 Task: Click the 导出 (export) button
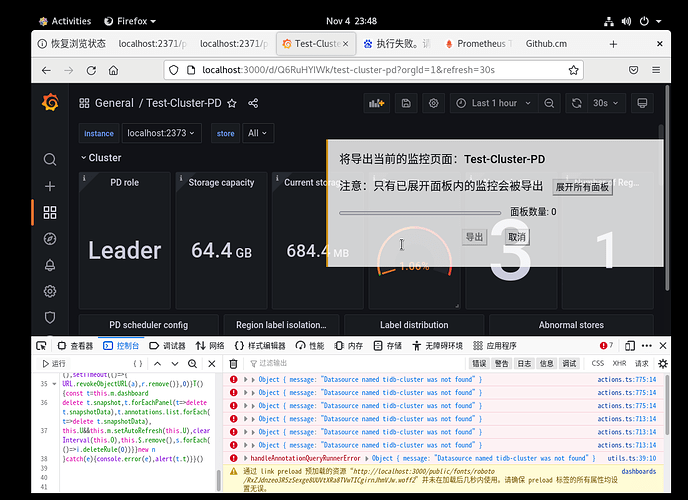pyautogui.click(x=474, y=237)
